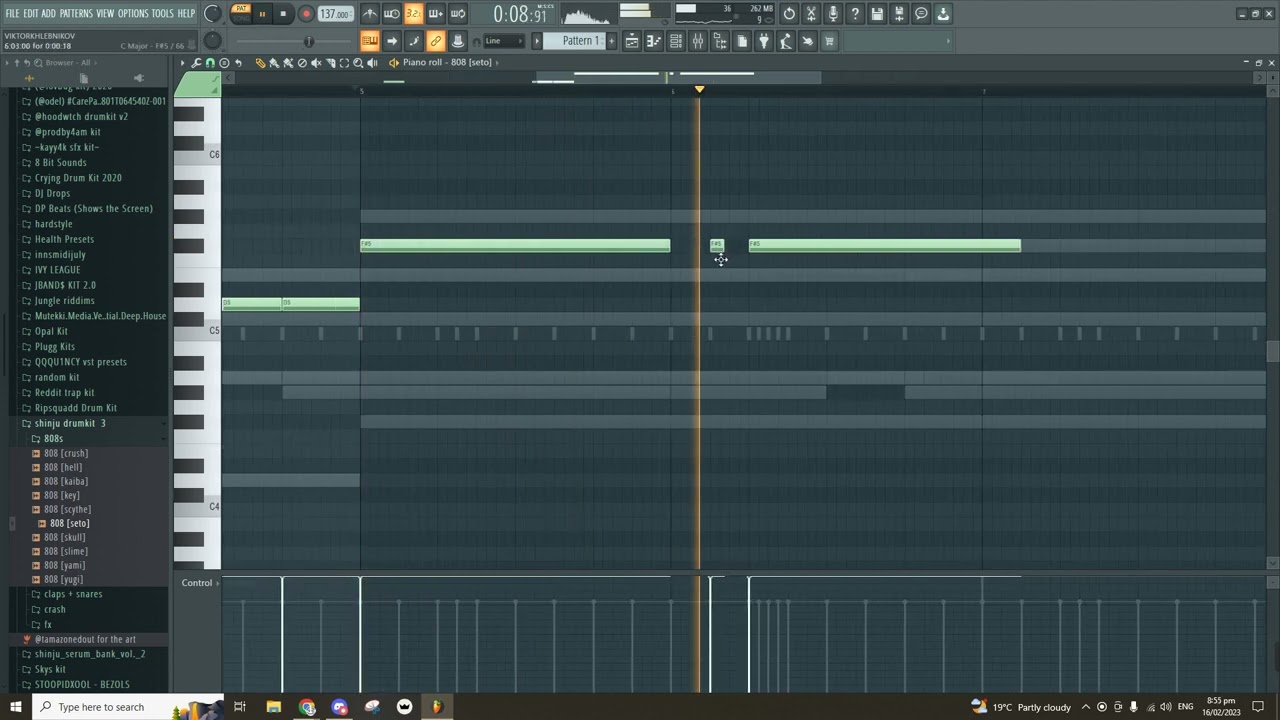1280x720 pixels.
Task: Select the piano roll Select tool
Action: point(344,63)
